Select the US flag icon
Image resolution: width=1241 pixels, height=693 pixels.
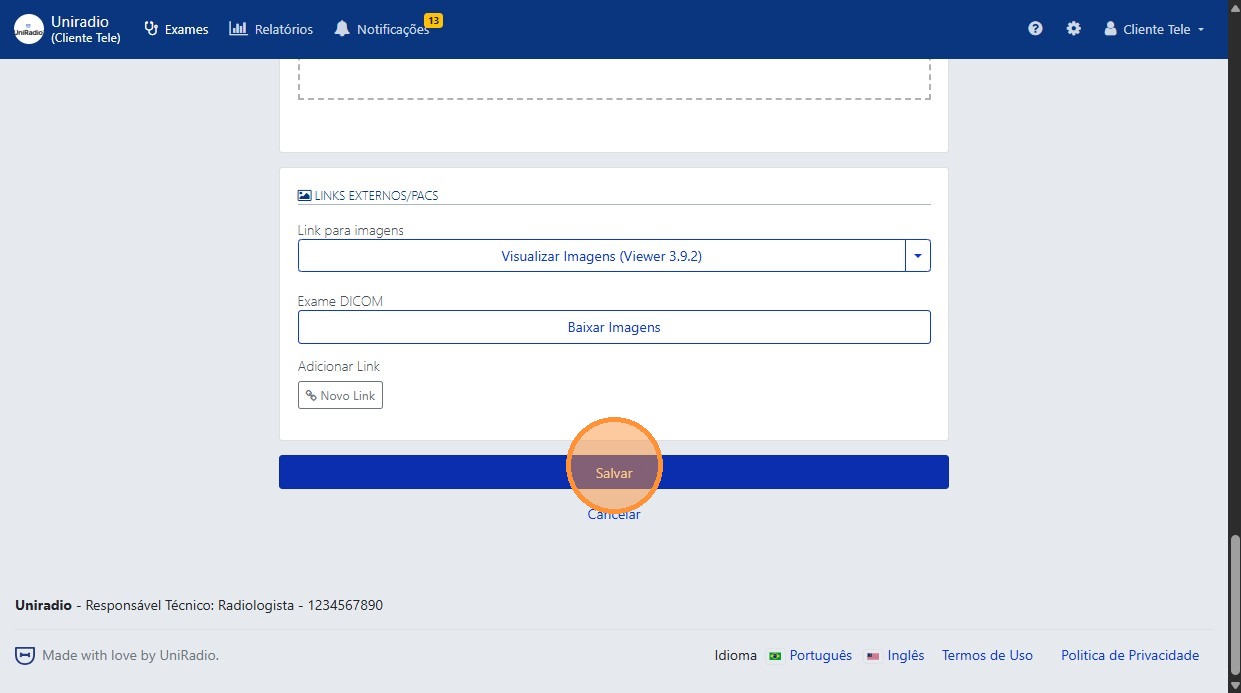[x=873, y=656]
